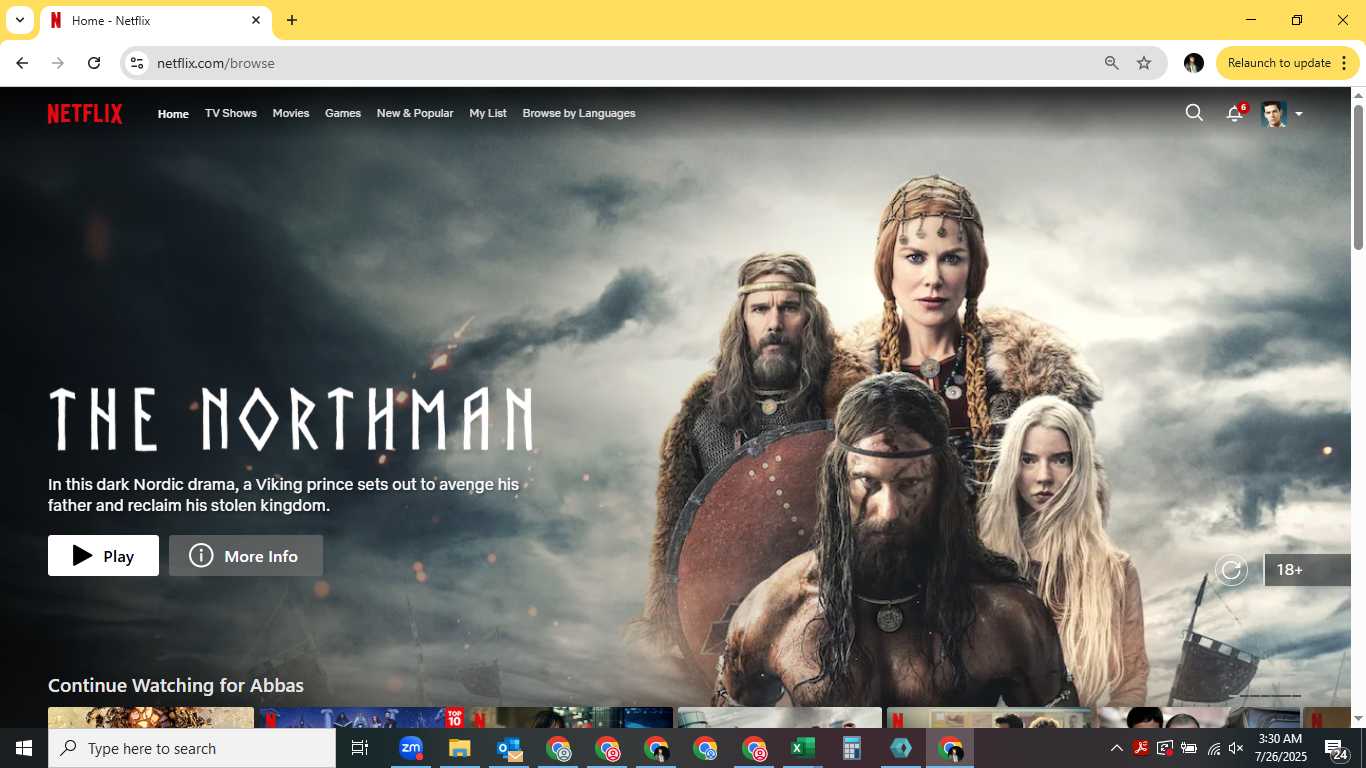Screen dimensions: 1366x768
Task: Click Relaunch to update
Action: click(x=1279, y=63)
